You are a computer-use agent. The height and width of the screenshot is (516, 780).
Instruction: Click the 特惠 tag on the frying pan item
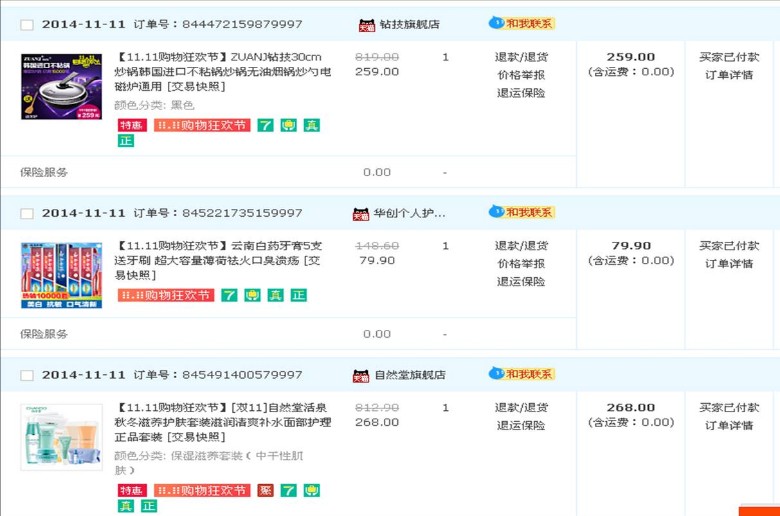click(x=132, y=125)
